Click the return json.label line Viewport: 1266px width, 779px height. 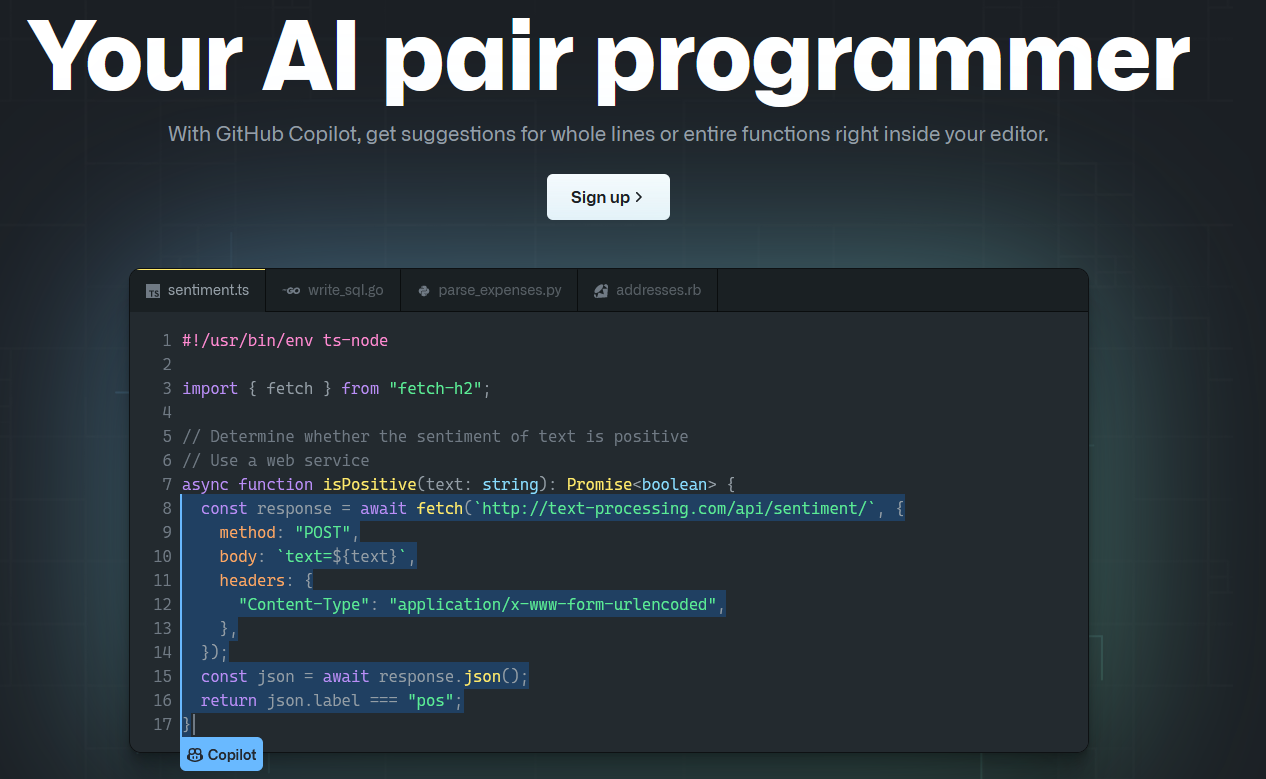332,700
